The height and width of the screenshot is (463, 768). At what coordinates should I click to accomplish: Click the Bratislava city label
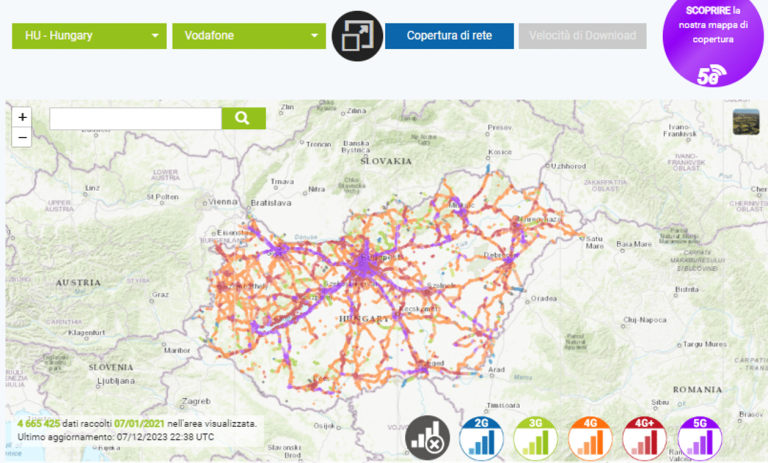271,203
